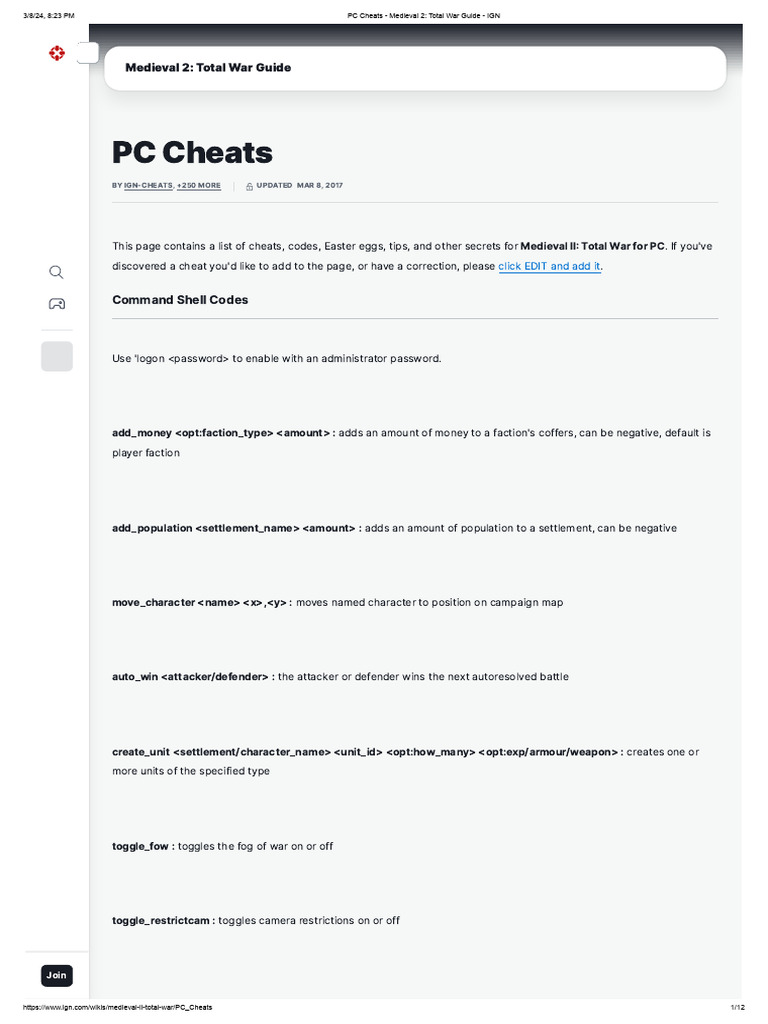Viewport: 768px width, 1024px height.
Task: Click the lock icon beside UPDATED date
Action: 249,186
